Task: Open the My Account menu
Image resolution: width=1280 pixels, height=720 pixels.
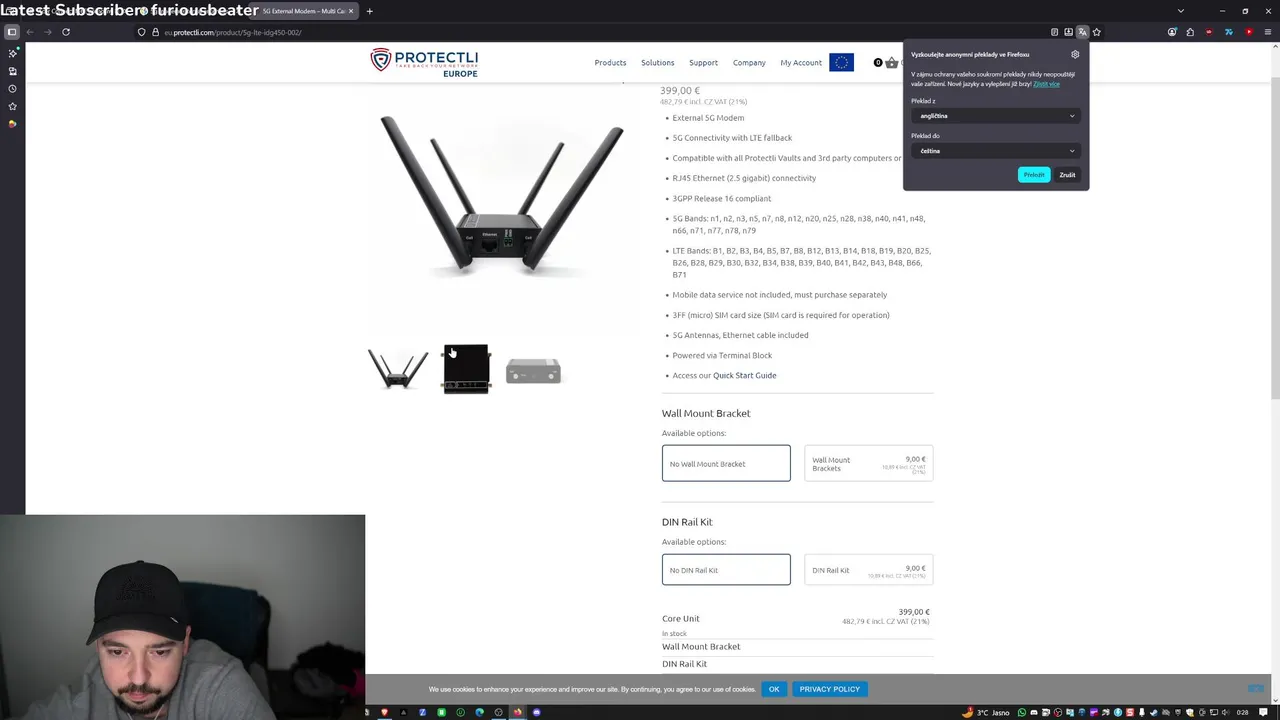Action: point(801,63)
